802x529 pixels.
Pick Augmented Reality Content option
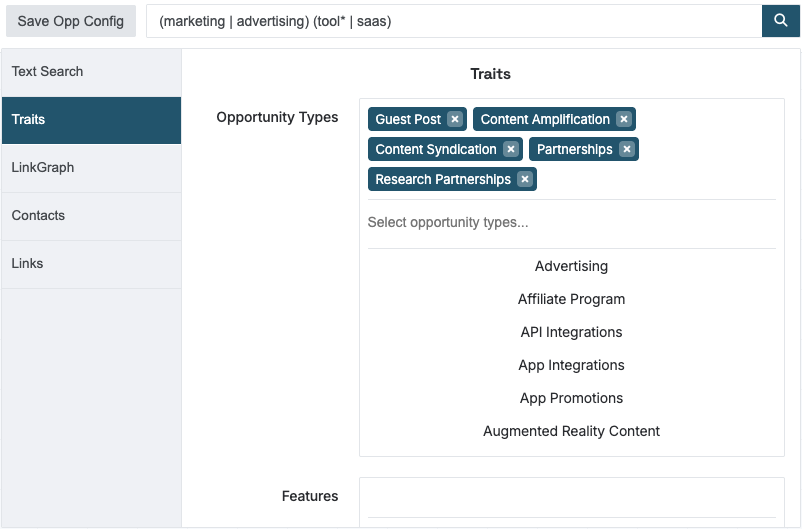pos(571,431)
